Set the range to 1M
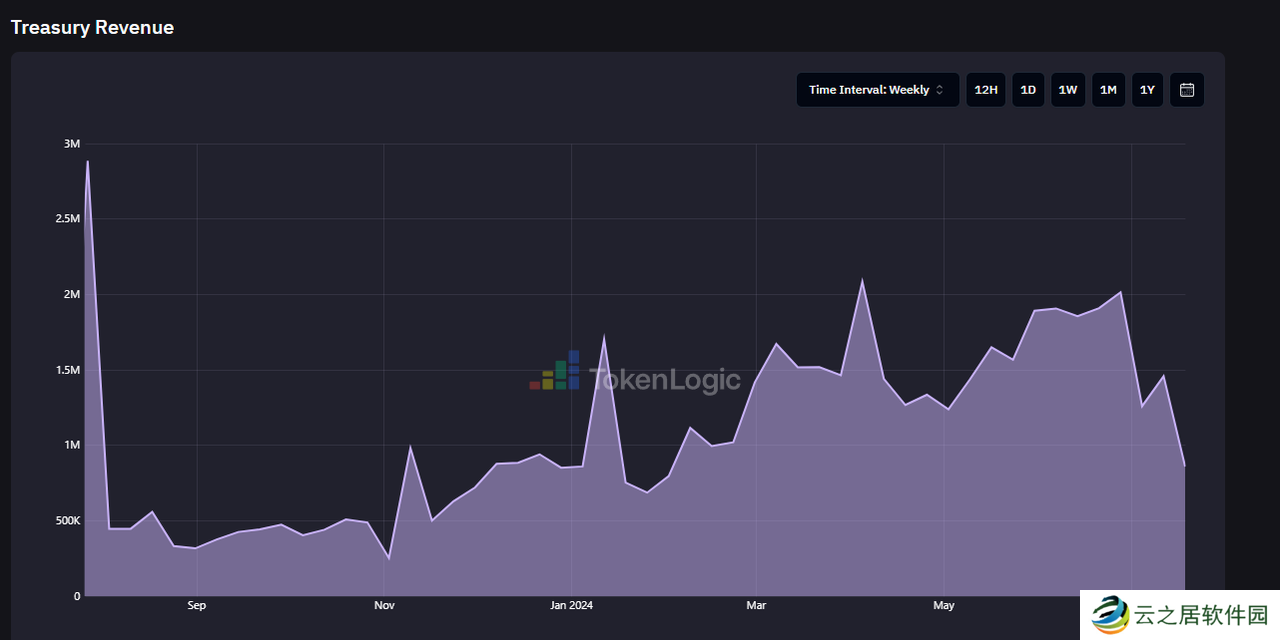 point(1108,90)
